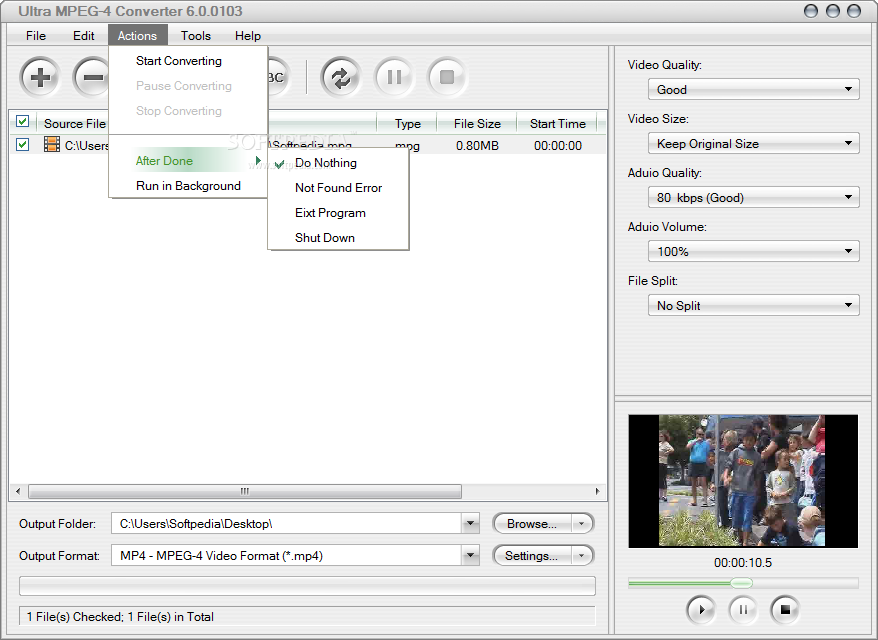The width and height of the screenshot is (878, 640).
Task: Click the 00:00:10.5 preview time label
Action: tap(742, 563)
